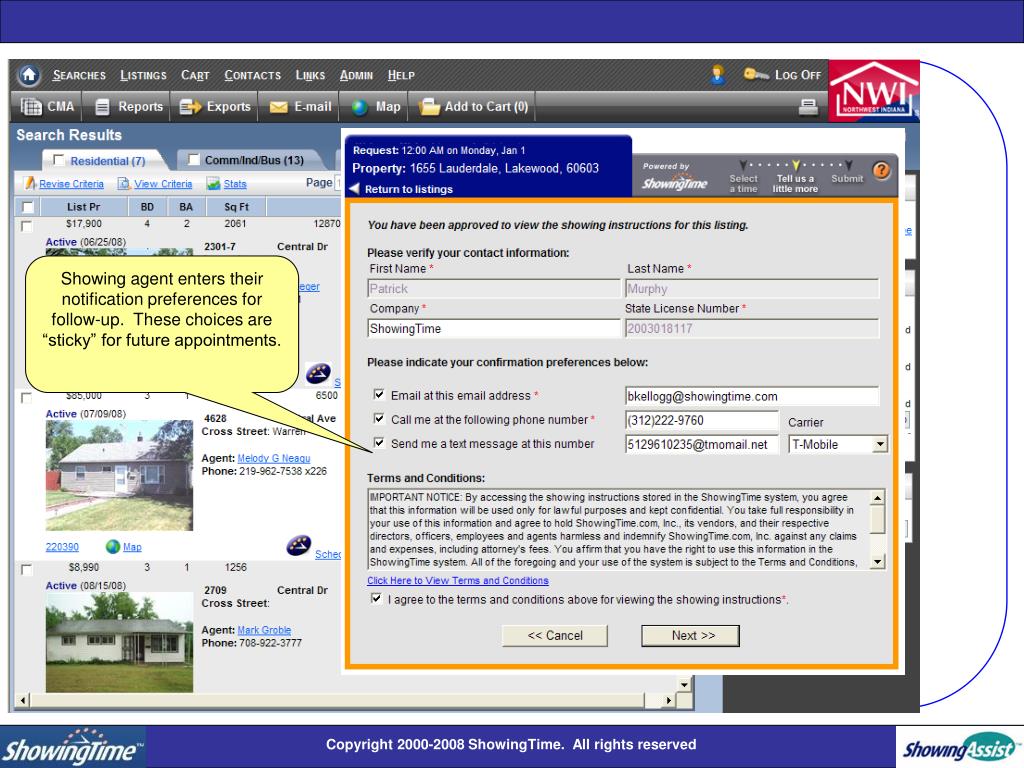The image size is (1024, 768).
Task: Uncheck Call me at the following phone number
Action: [379, 418]
